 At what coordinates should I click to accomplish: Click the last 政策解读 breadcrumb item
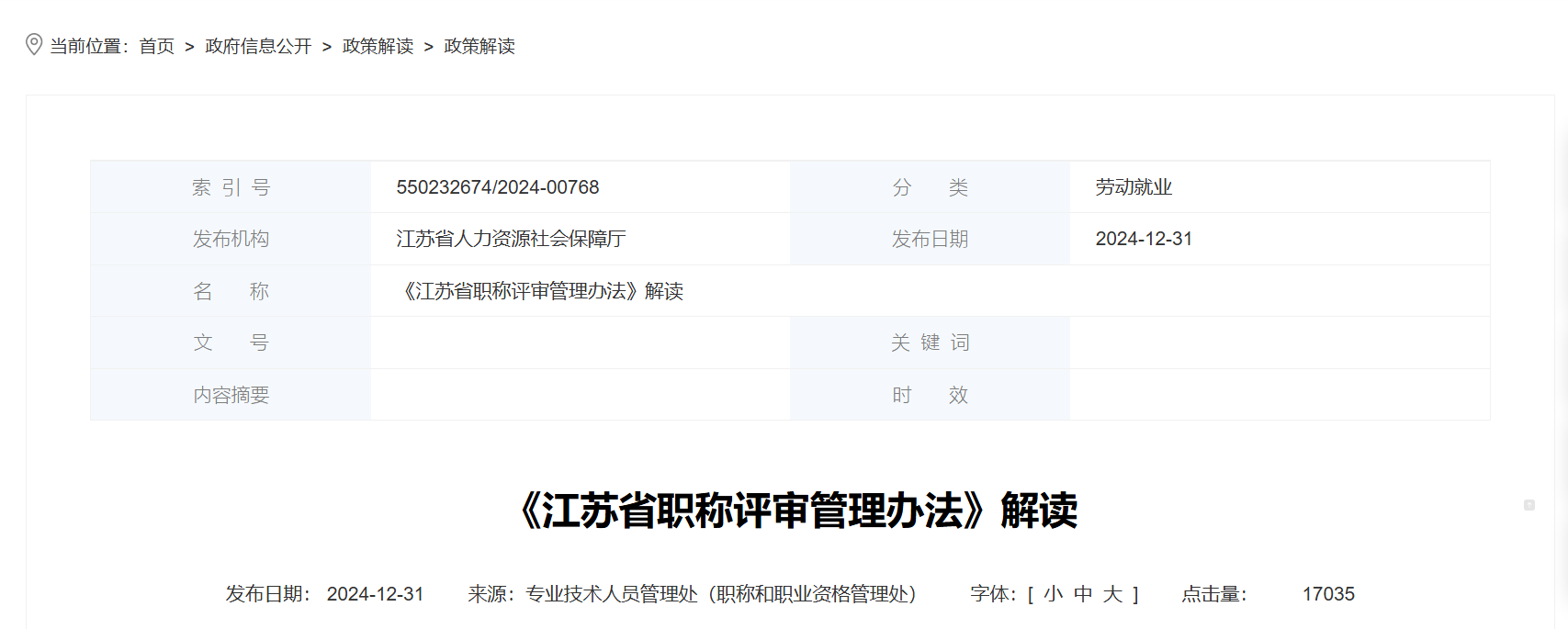pos(479,46)
